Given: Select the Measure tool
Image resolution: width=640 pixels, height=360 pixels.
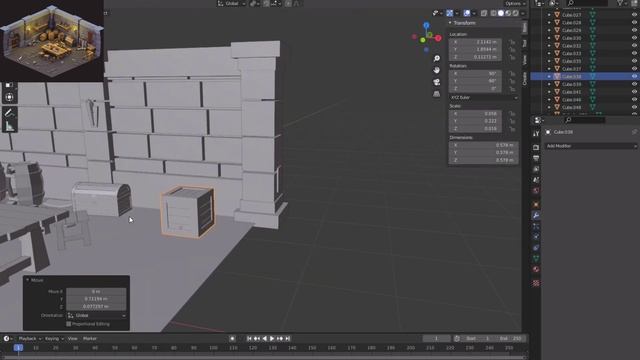Looking at the screenshot, I should point(9,127).
